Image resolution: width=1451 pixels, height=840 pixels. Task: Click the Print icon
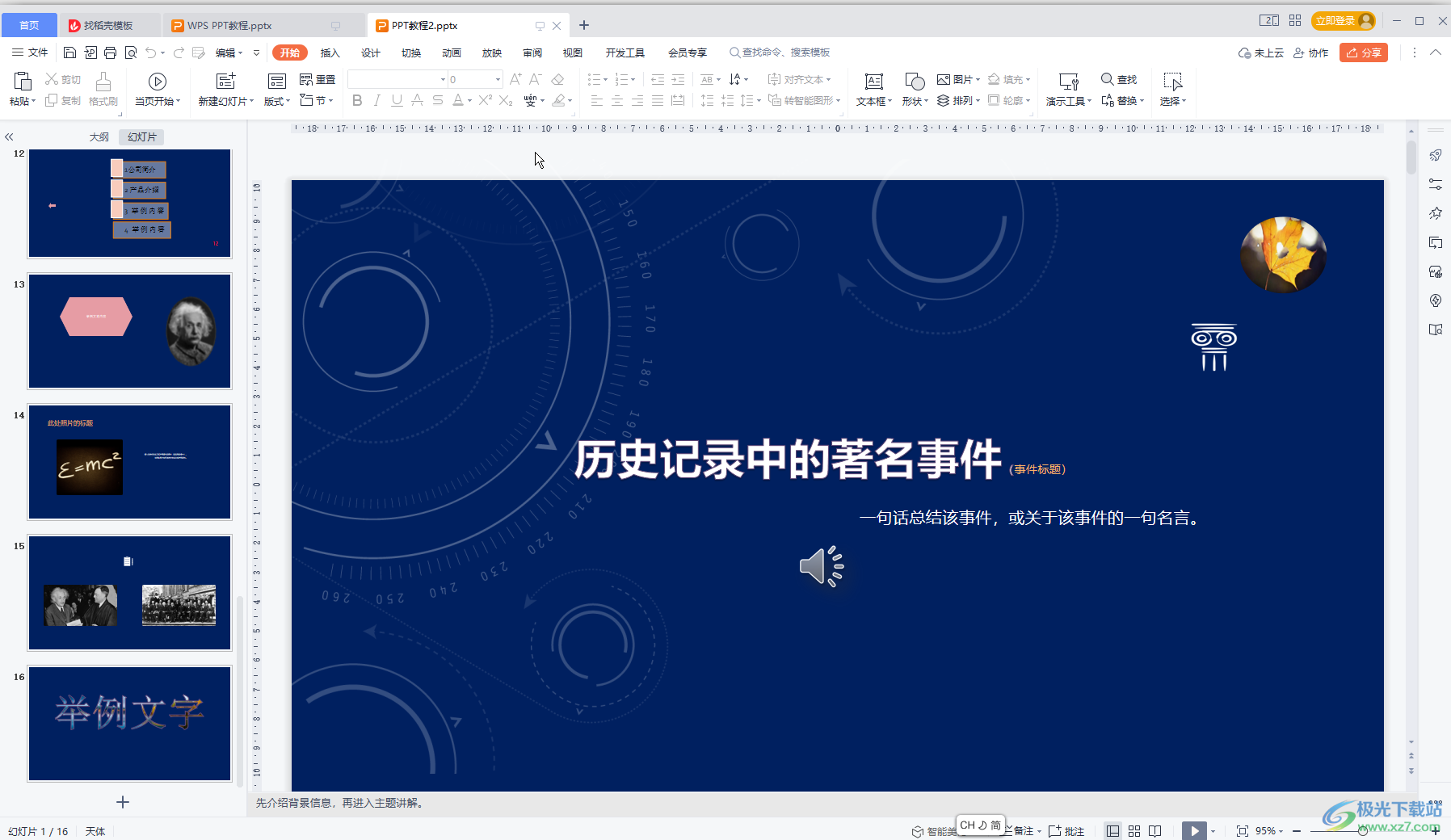110,52
